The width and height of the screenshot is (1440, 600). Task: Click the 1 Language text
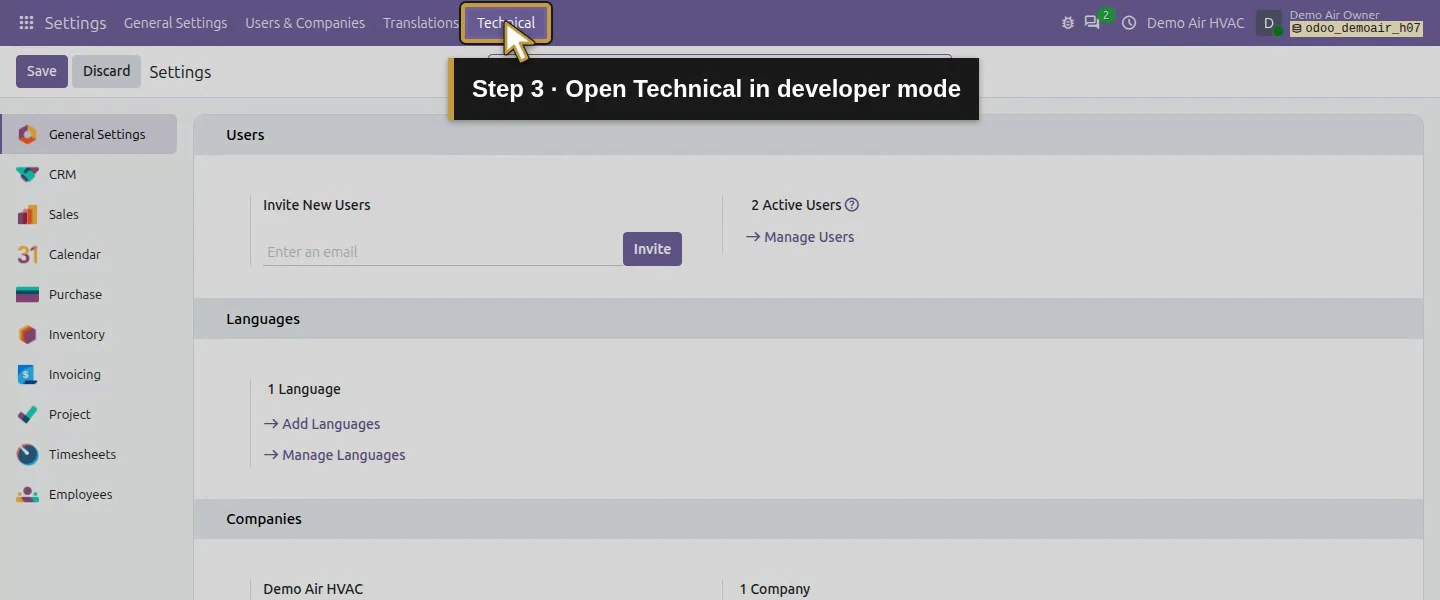(x=304, y=389)
